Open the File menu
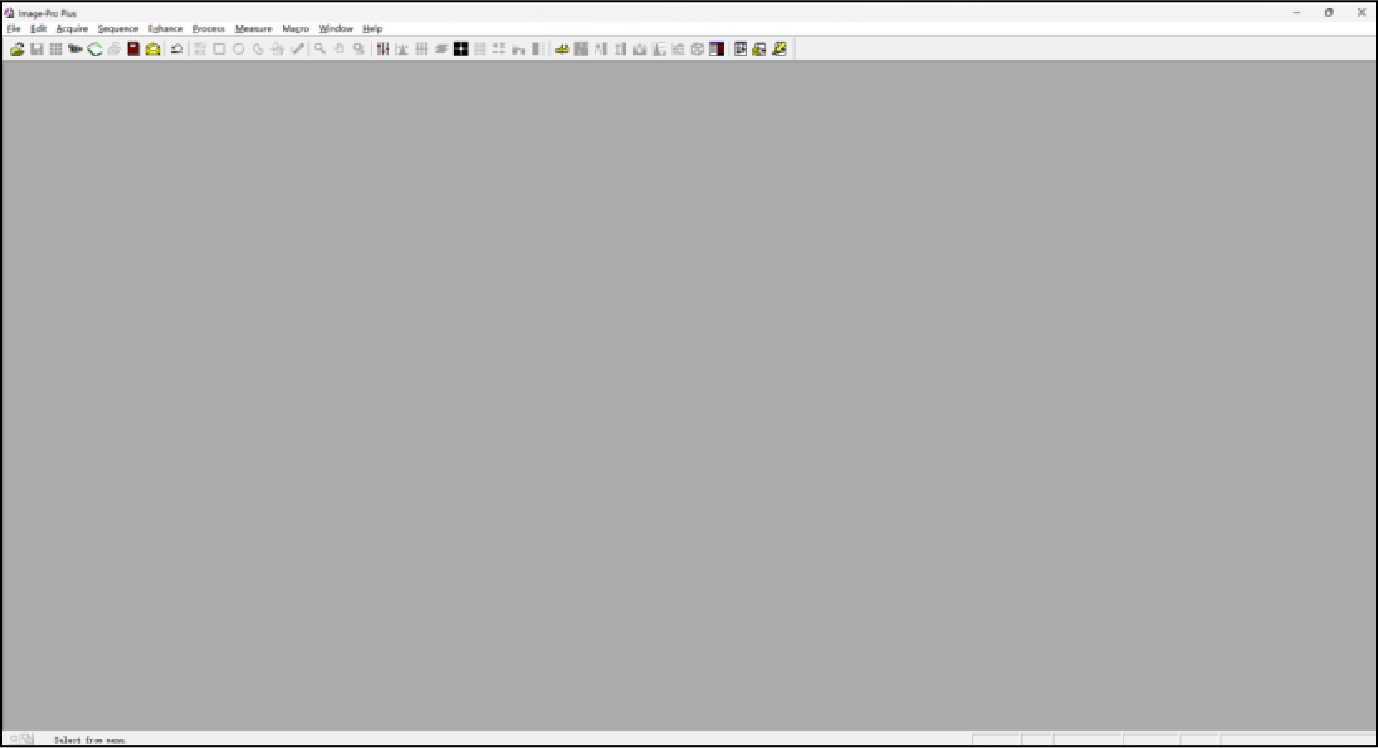Viewport: 1378px width, 748px height. click(13, 29)
